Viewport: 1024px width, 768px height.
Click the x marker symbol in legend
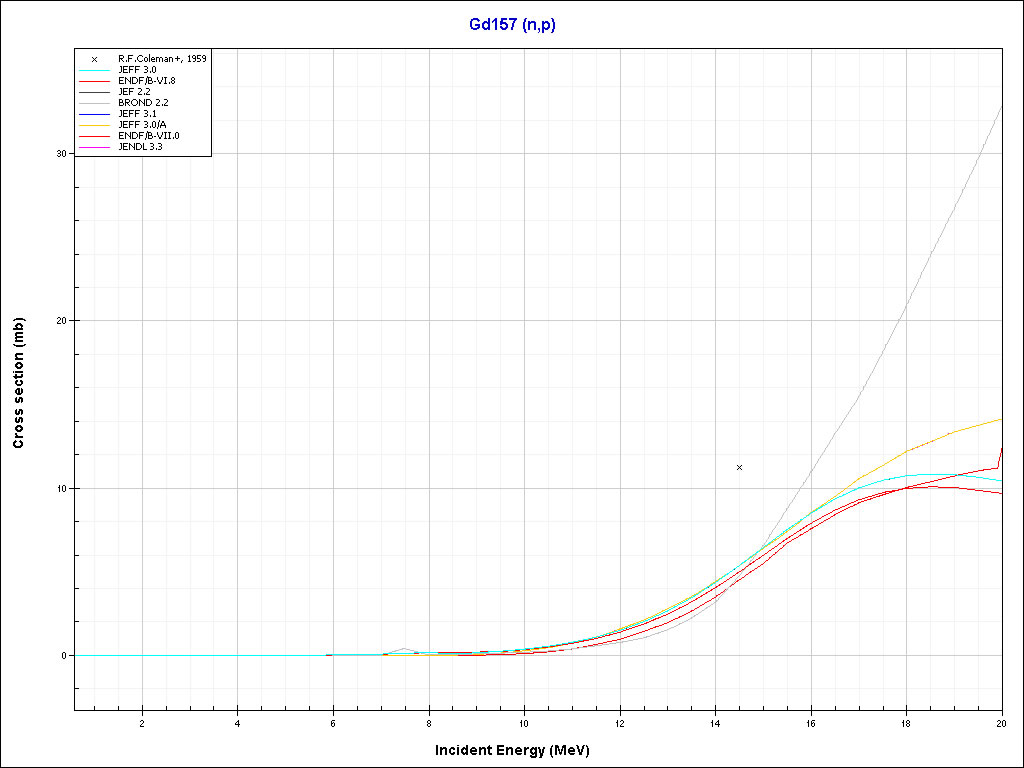click(x=93, y=59)
